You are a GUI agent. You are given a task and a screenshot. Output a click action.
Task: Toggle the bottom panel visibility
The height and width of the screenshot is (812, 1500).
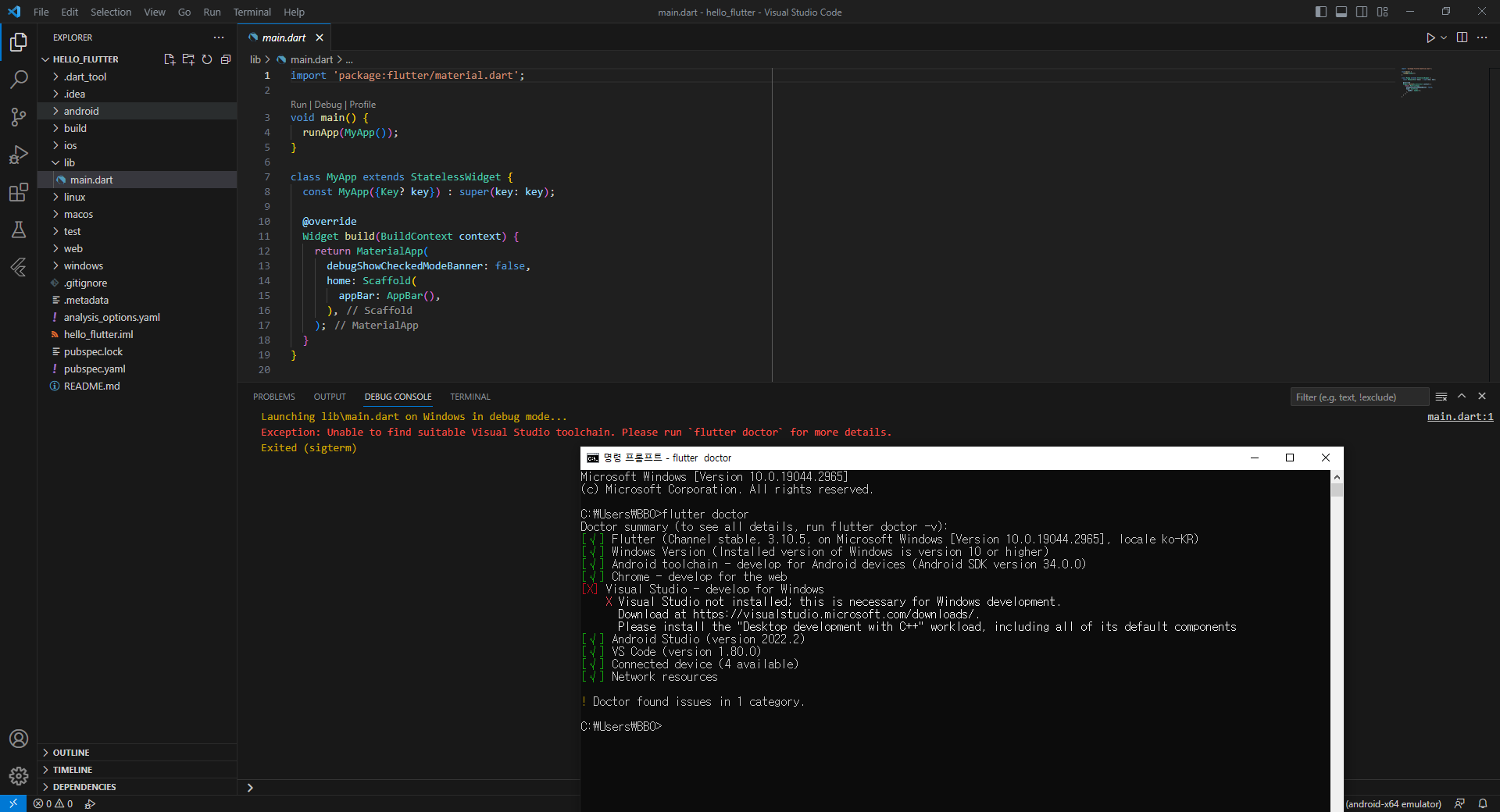point(1341,12)
